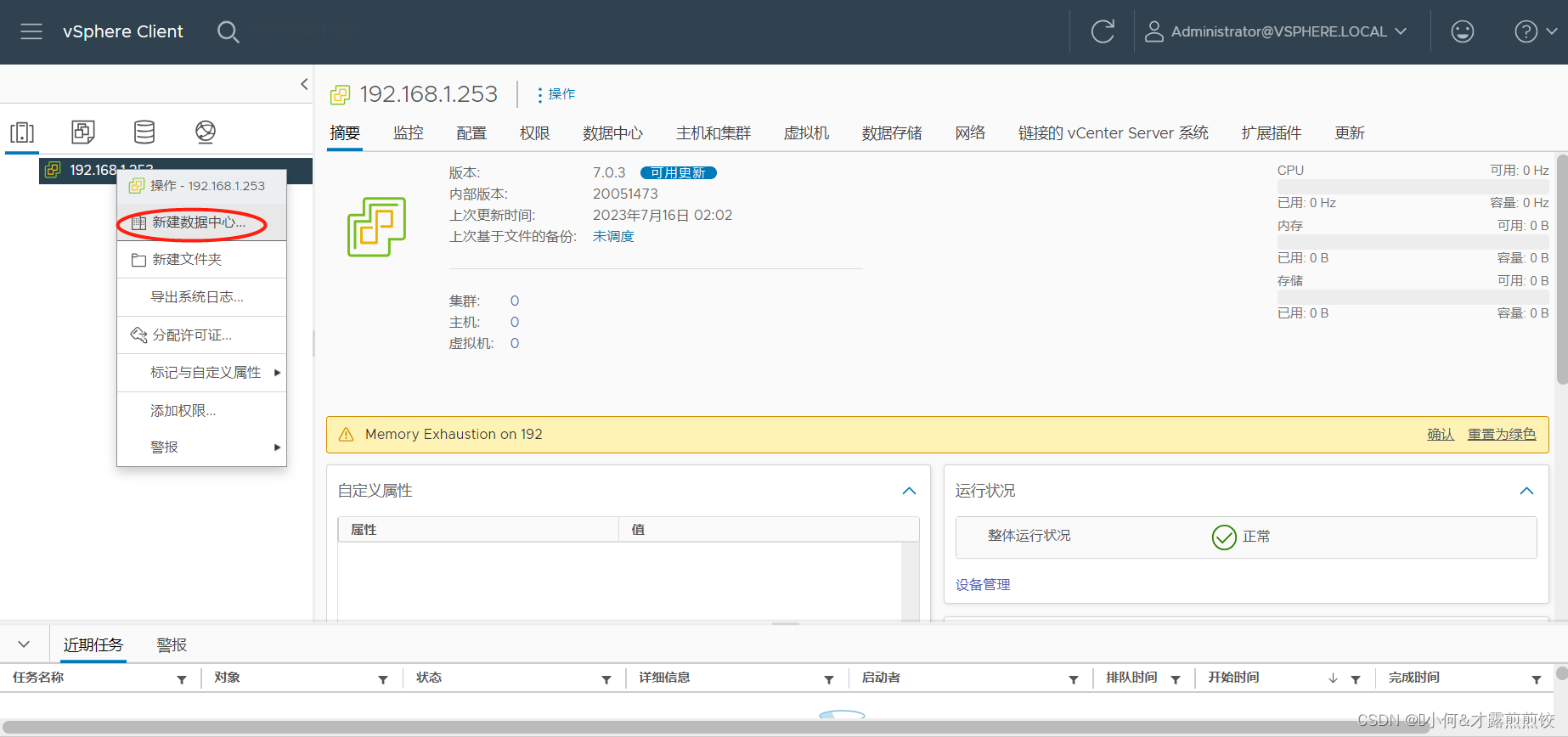
Task: Collapse the 自定义属性 panel
Action: 909,491
